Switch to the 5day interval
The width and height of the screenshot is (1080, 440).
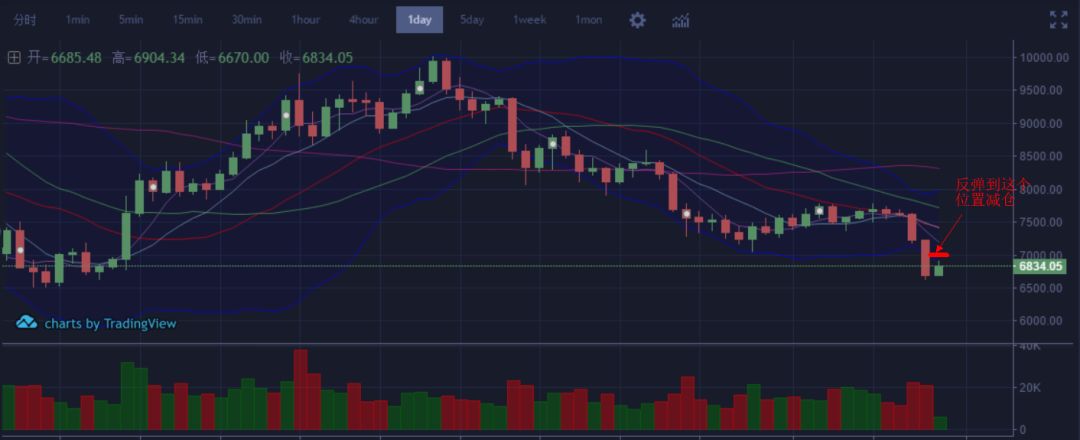(x=472, y=20)
